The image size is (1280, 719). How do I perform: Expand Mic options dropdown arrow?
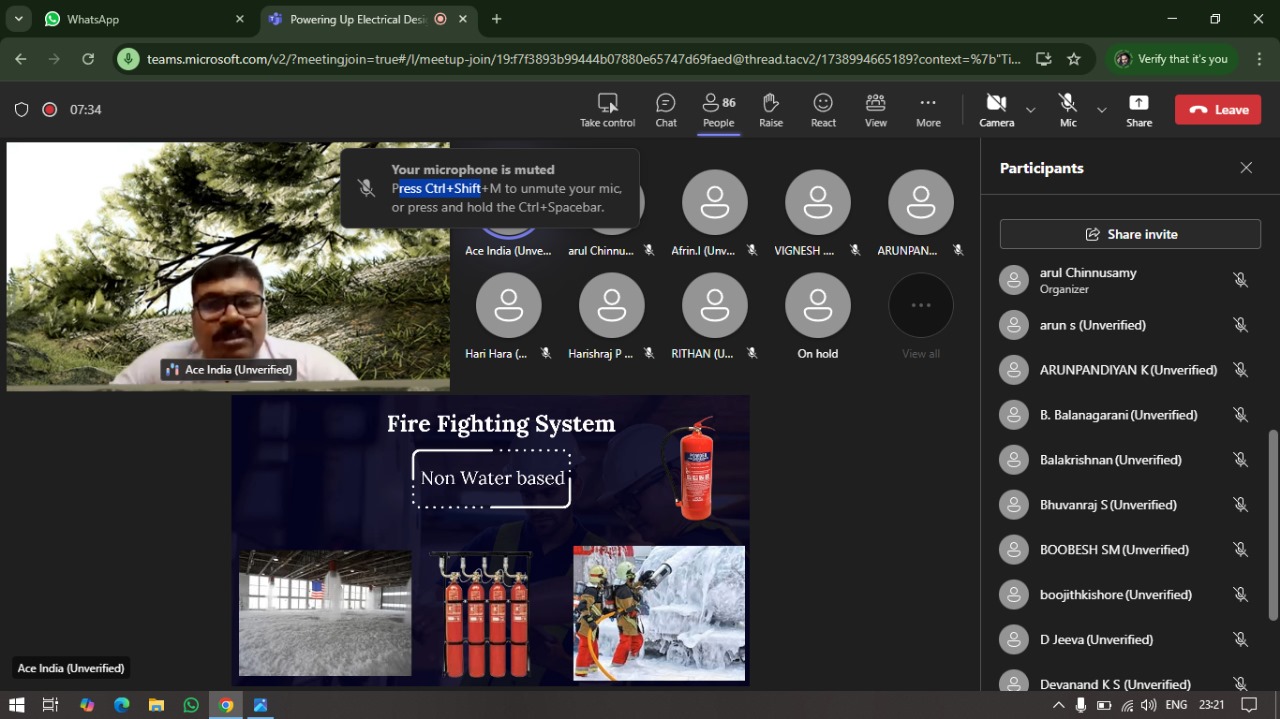click(1102, 110)
